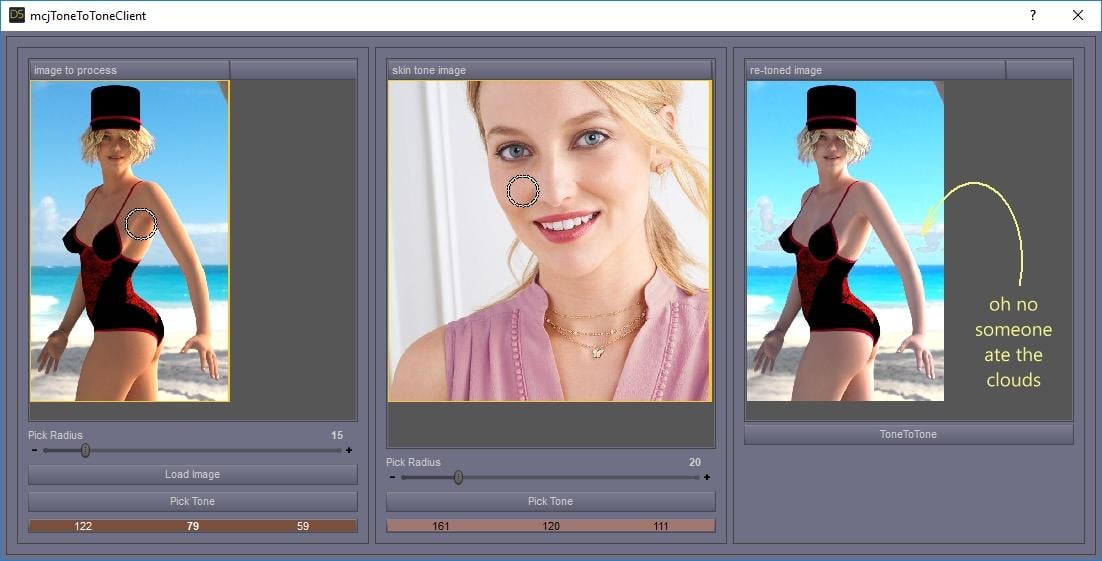Click plus on the left Pick Radius slider
This screenshot has width=1102, height=561.
[x=349, y=450]
